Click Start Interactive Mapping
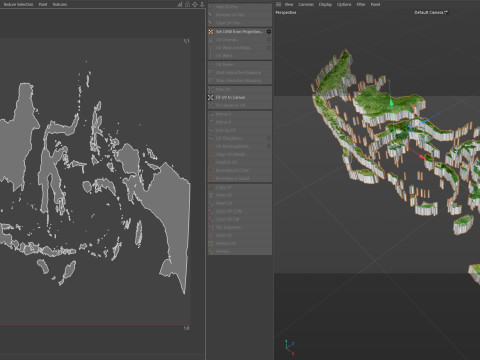Screen dimensions: 480x360 tap(240, 73)
